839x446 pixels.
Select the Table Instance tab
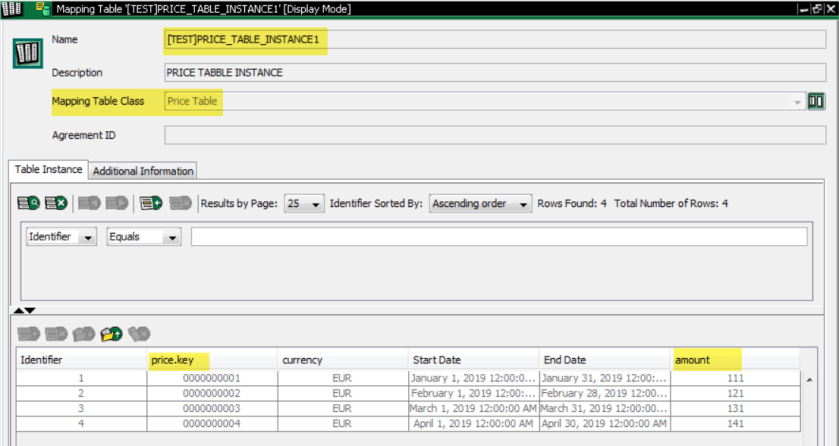pyautogui.click(x=48, y=170)
